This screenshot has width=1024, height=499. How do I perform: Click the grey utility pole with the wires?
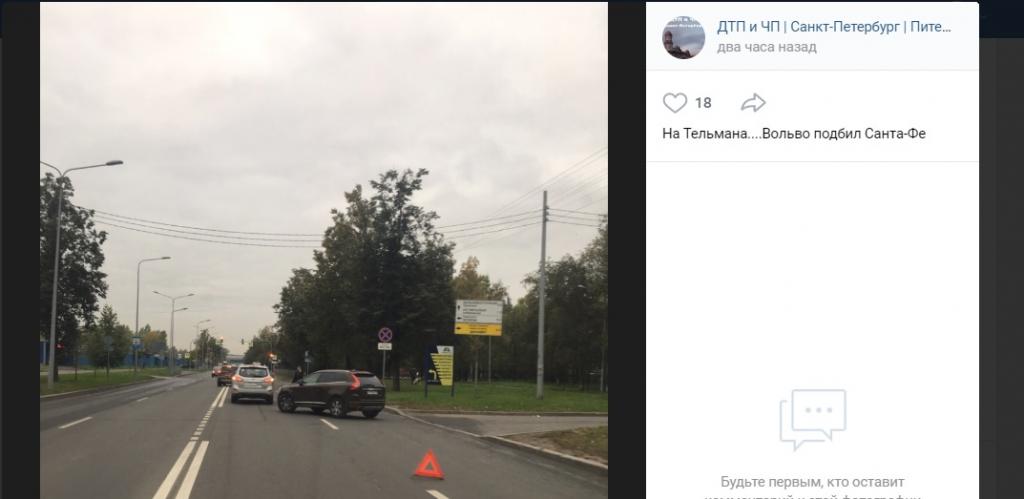[541, 294]
